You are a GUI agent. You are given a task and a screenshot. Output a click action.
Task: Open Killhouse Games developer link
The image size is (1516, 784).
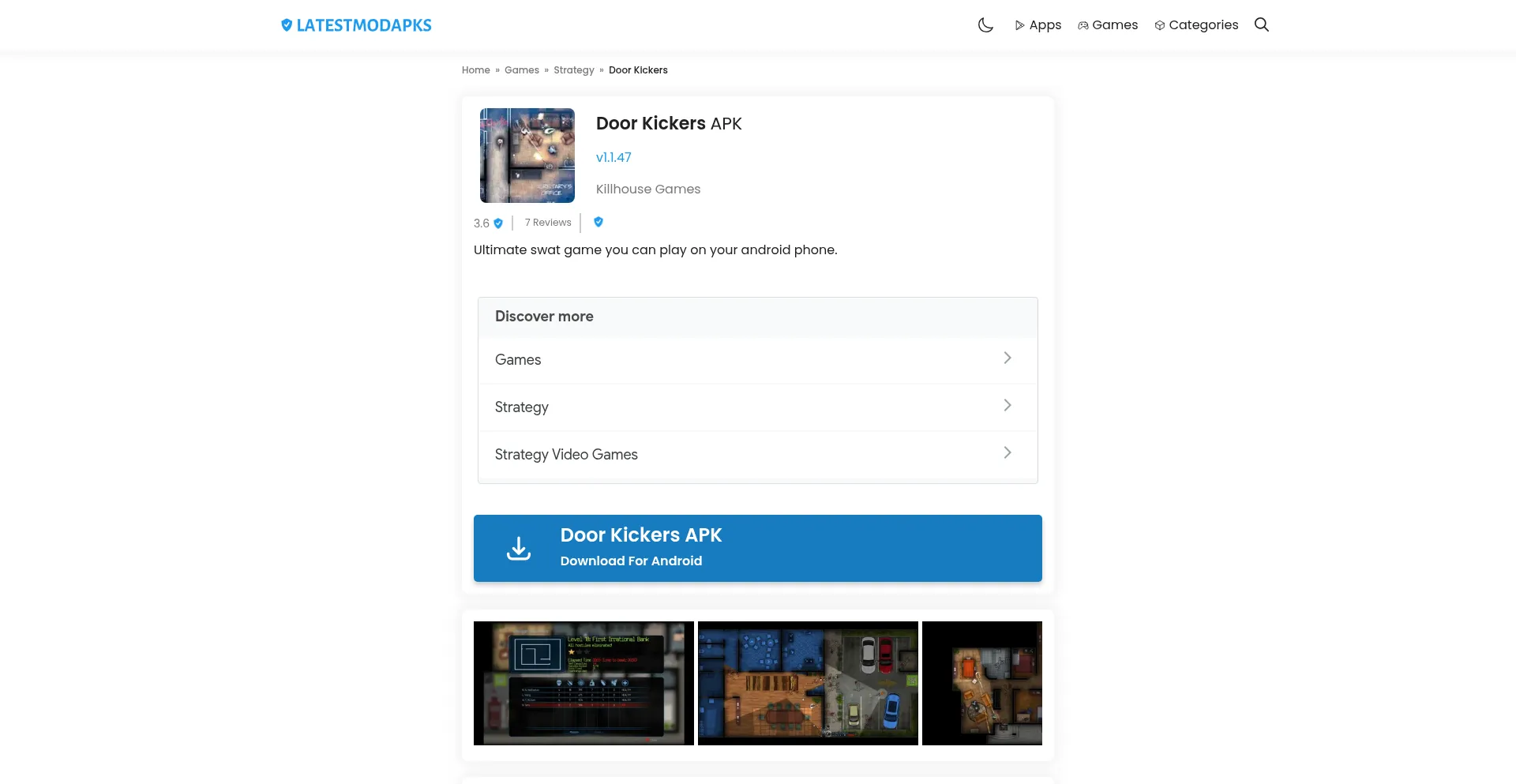pos(648,189)
